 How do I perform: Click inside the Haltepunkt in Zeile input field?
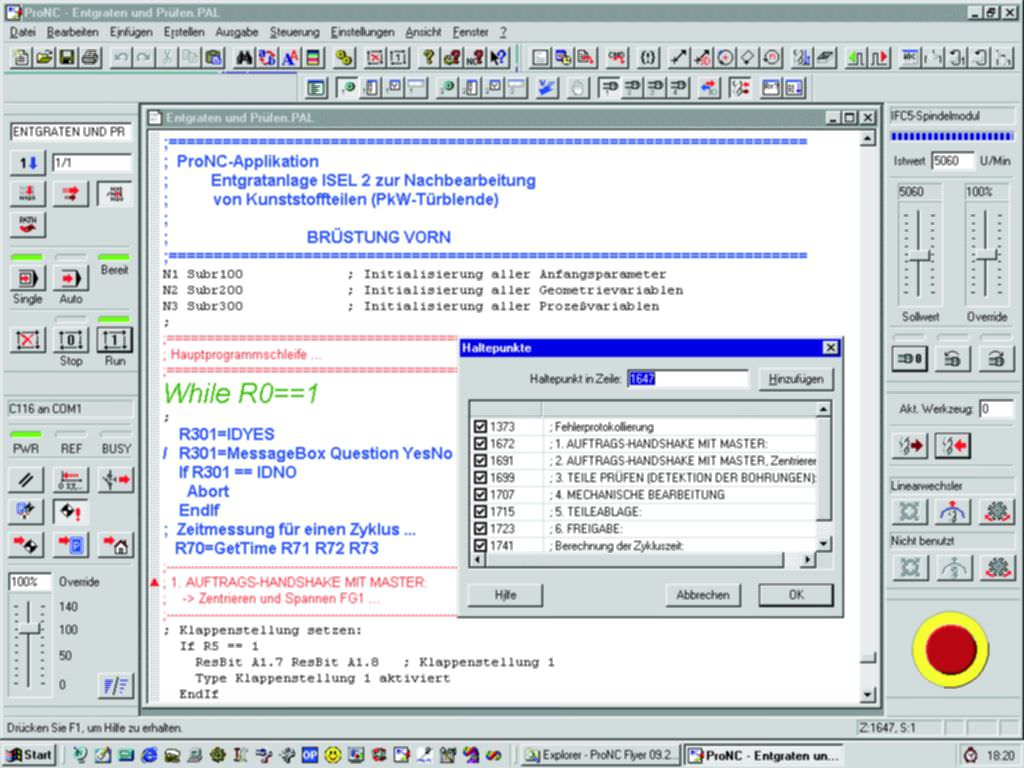(x=690, y=378)
